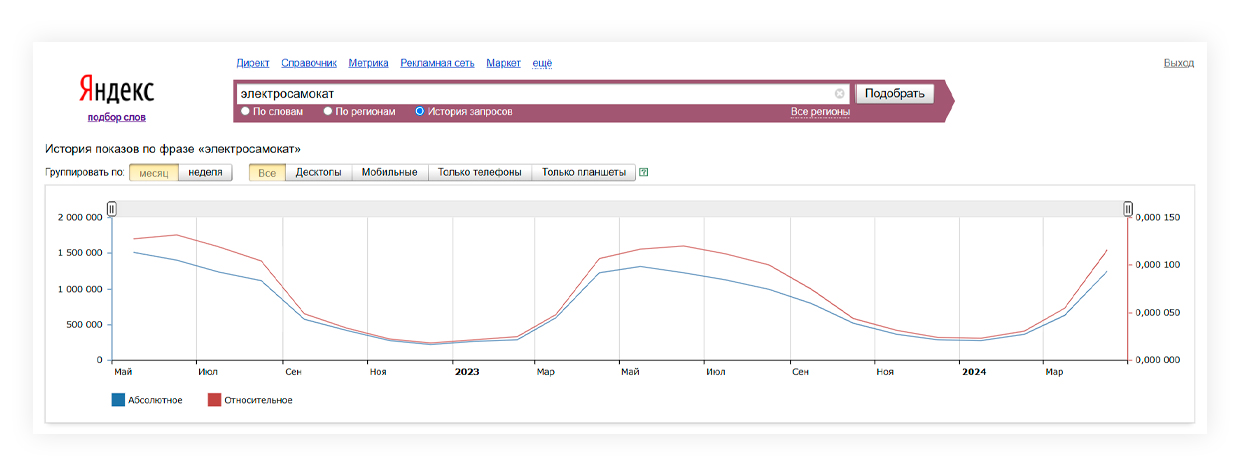Expand the «ещё» services menu
Screen dimensions: 1240x476
point(542,63)
